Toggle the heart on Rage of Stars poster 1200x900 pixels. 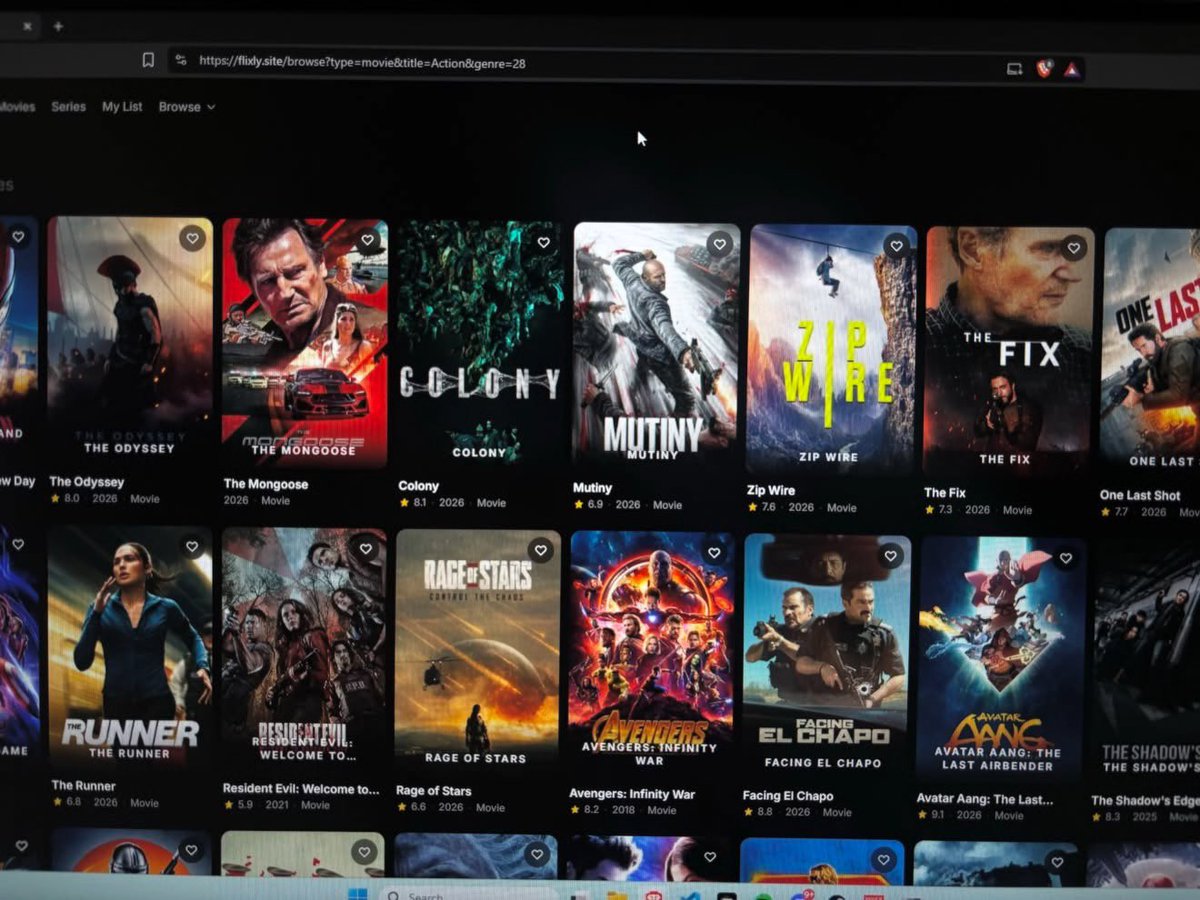click(540, 550)
